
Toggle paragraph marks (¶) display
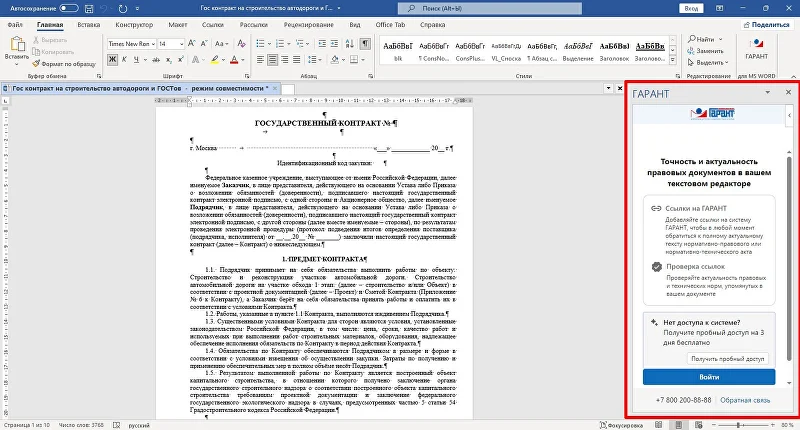(364, 44)
